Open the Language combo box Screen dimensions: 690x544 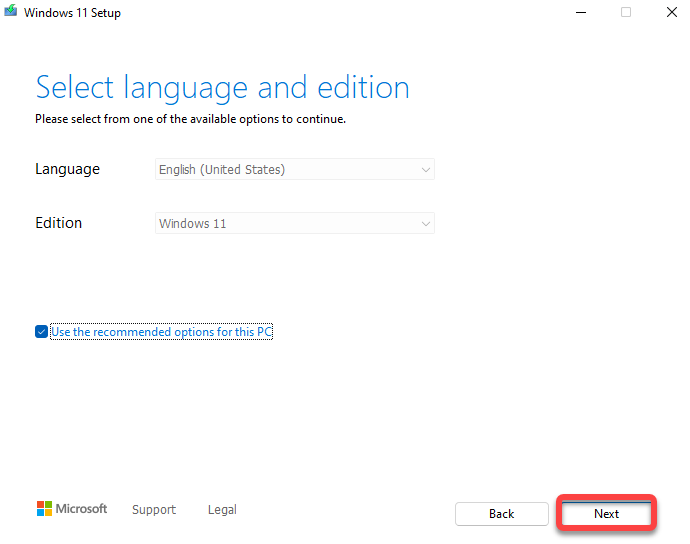click(294, 170)
